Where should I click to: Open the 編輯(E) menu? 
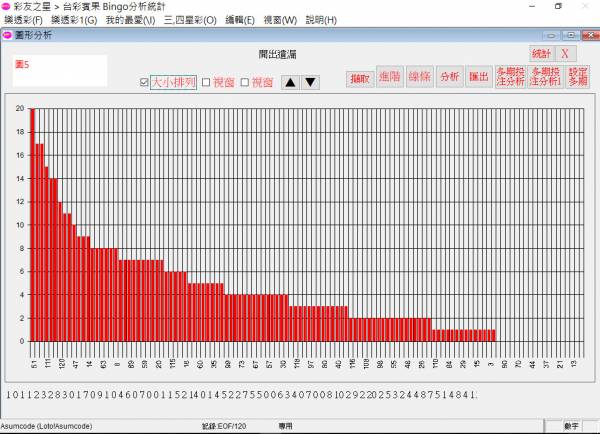tap(241, 20)
